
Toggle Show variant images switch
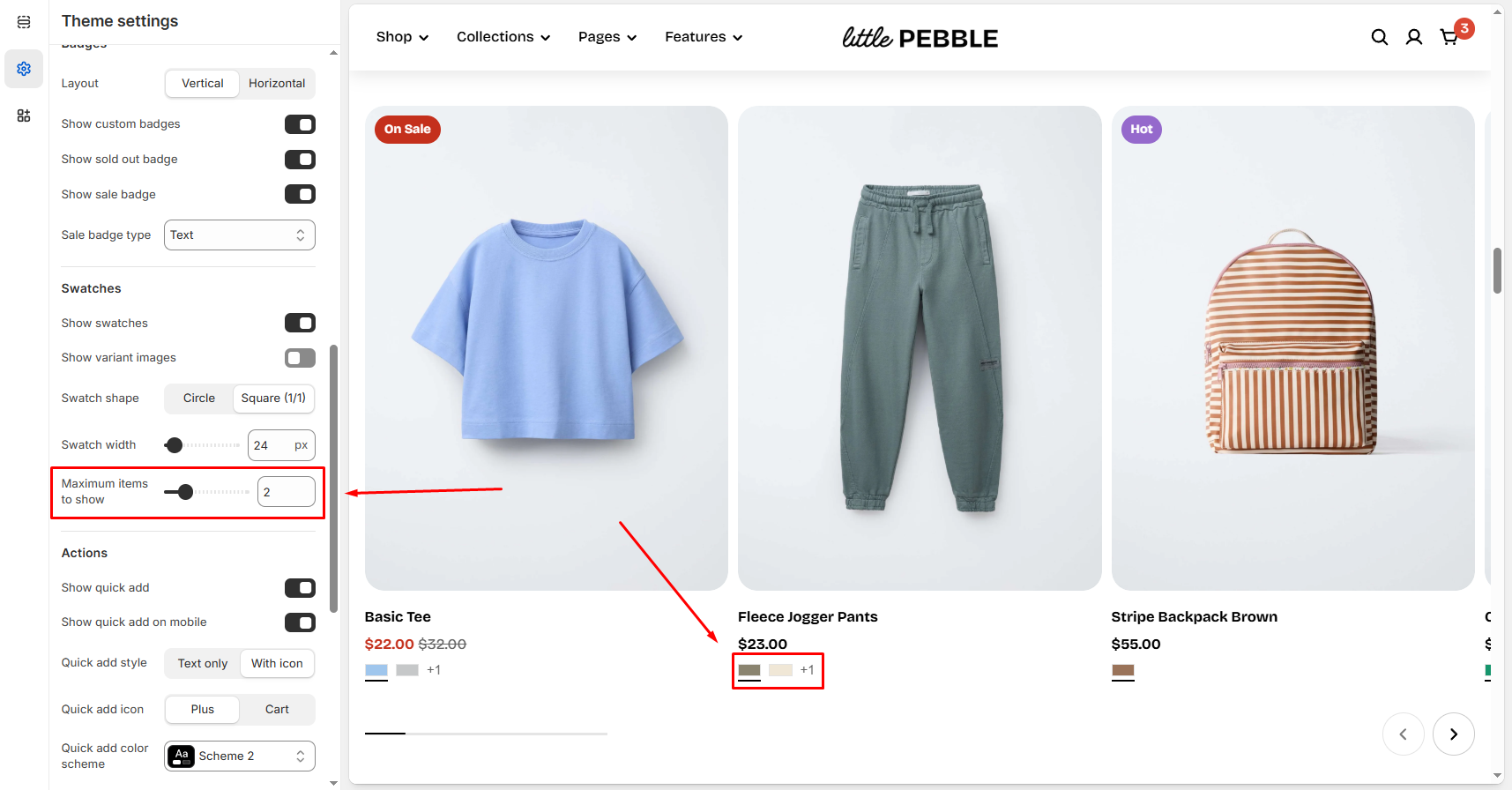pos(300,358)
